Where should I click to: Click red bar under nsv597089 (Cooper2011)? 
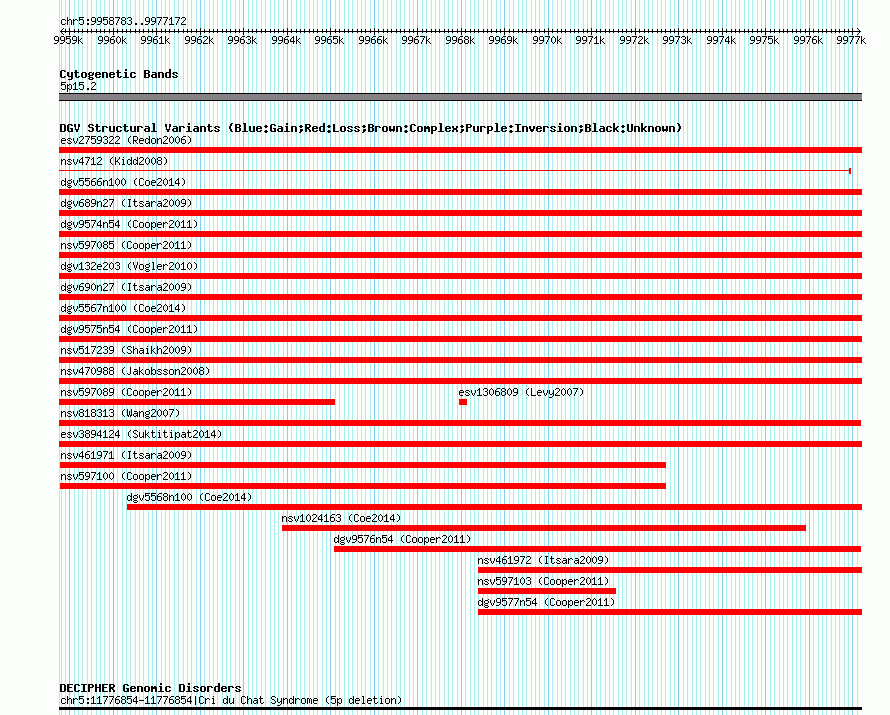point(197,402)
